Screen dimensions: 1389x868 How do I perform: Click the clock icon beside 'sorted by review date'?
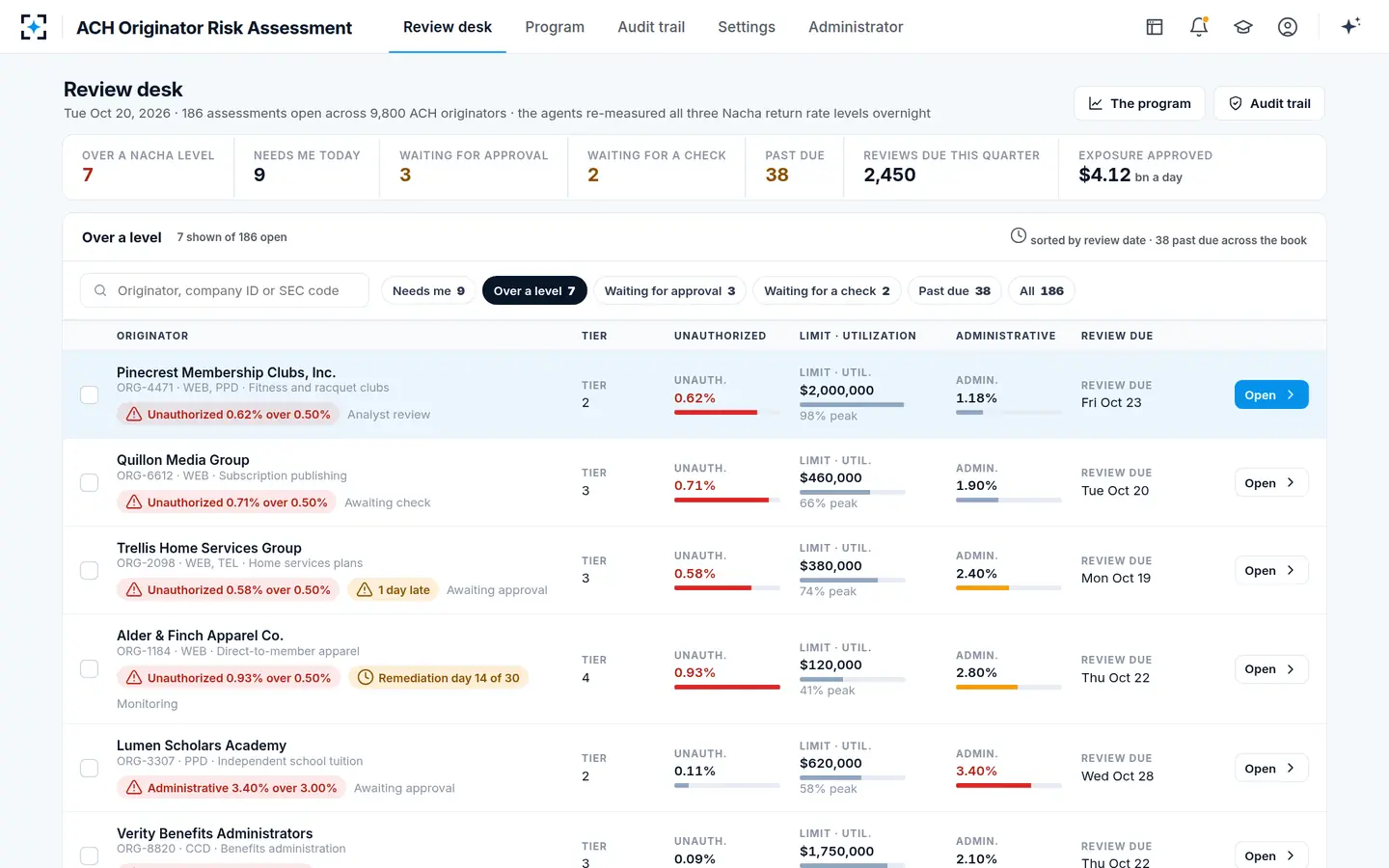[1018, 236]
